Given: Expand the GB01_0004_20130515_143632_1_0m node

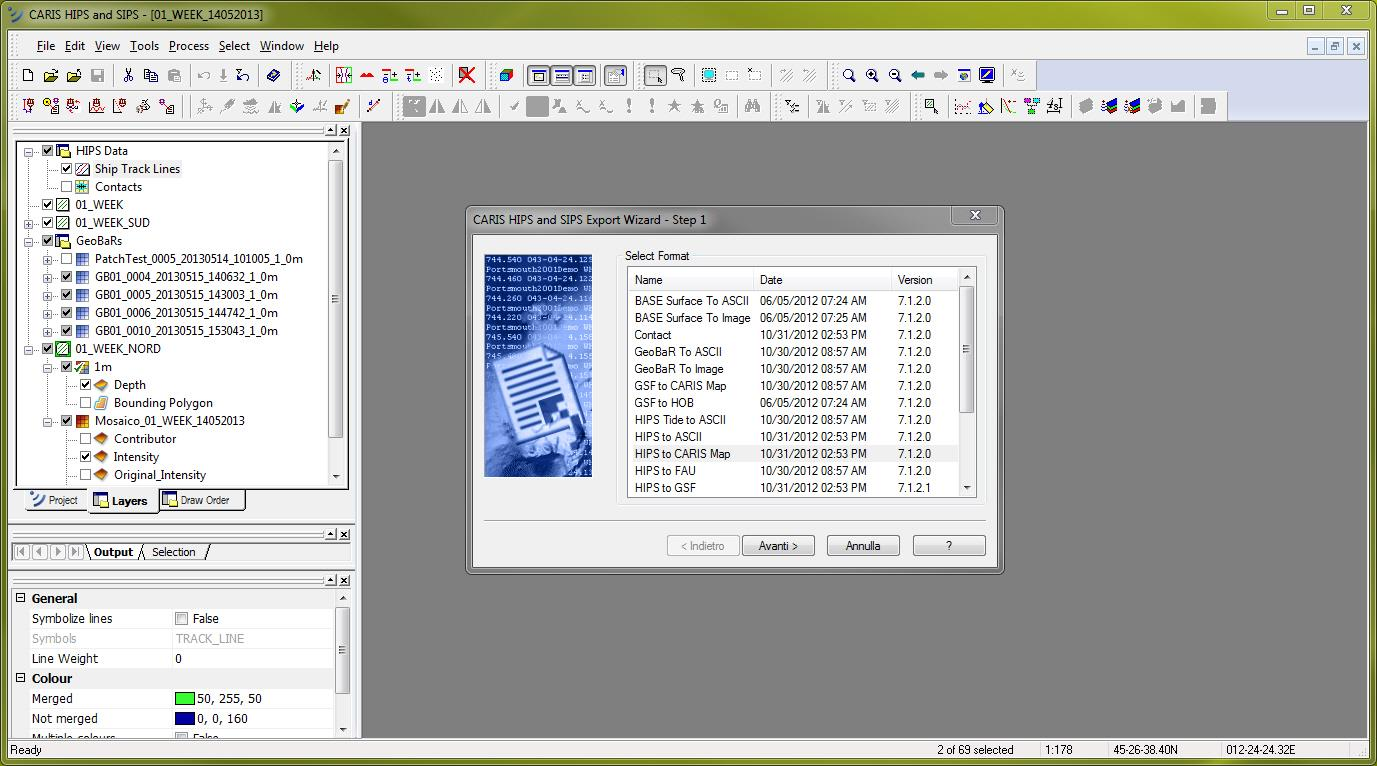Looking at the screenshot, I should point(48,277).
